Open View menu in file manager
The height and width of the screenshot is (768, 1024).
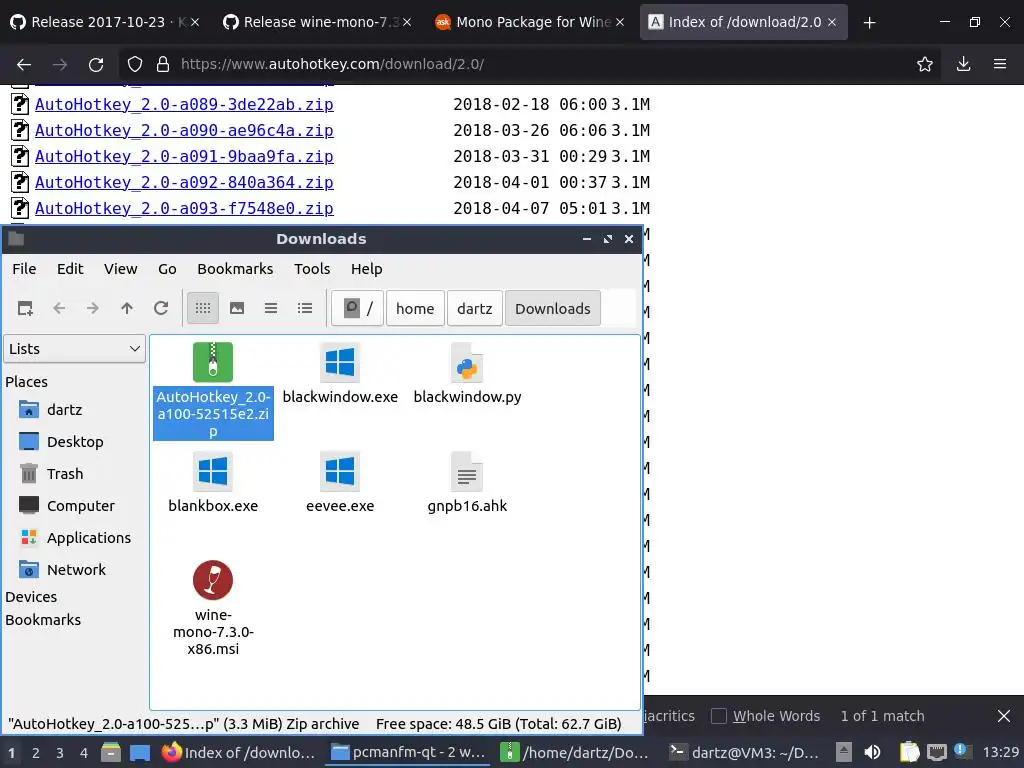click(121, 269)
